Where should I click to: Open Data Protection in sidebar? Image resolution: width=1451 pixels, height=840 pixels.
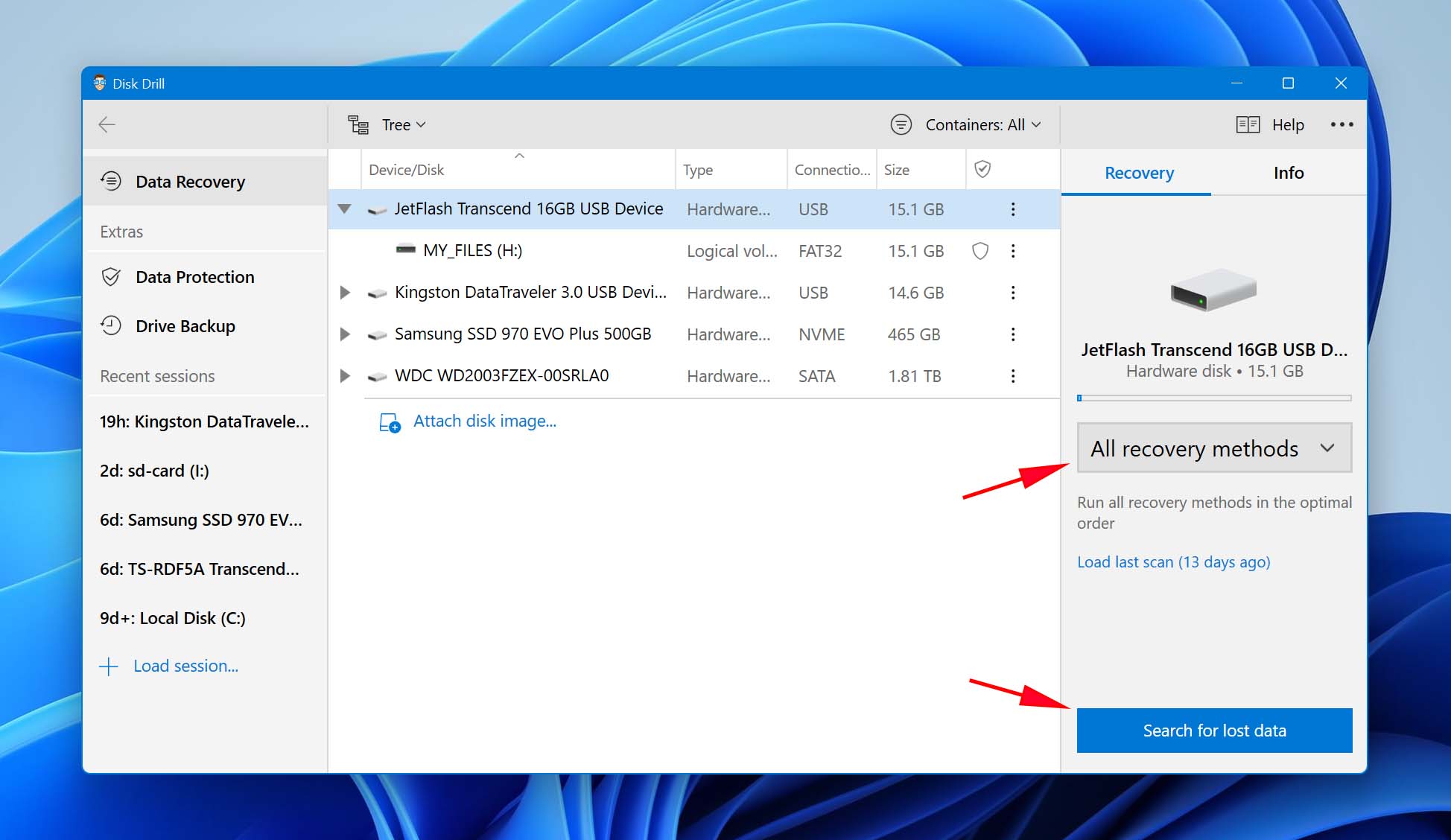206,277
